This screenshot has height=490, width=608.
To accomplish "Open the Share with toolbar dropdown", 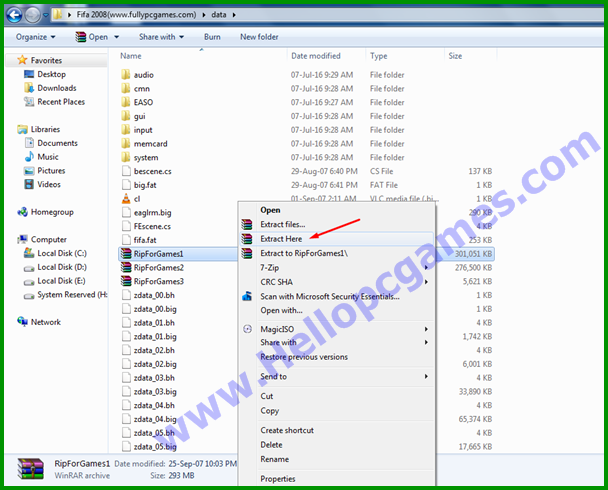I will tap(160, 37).
